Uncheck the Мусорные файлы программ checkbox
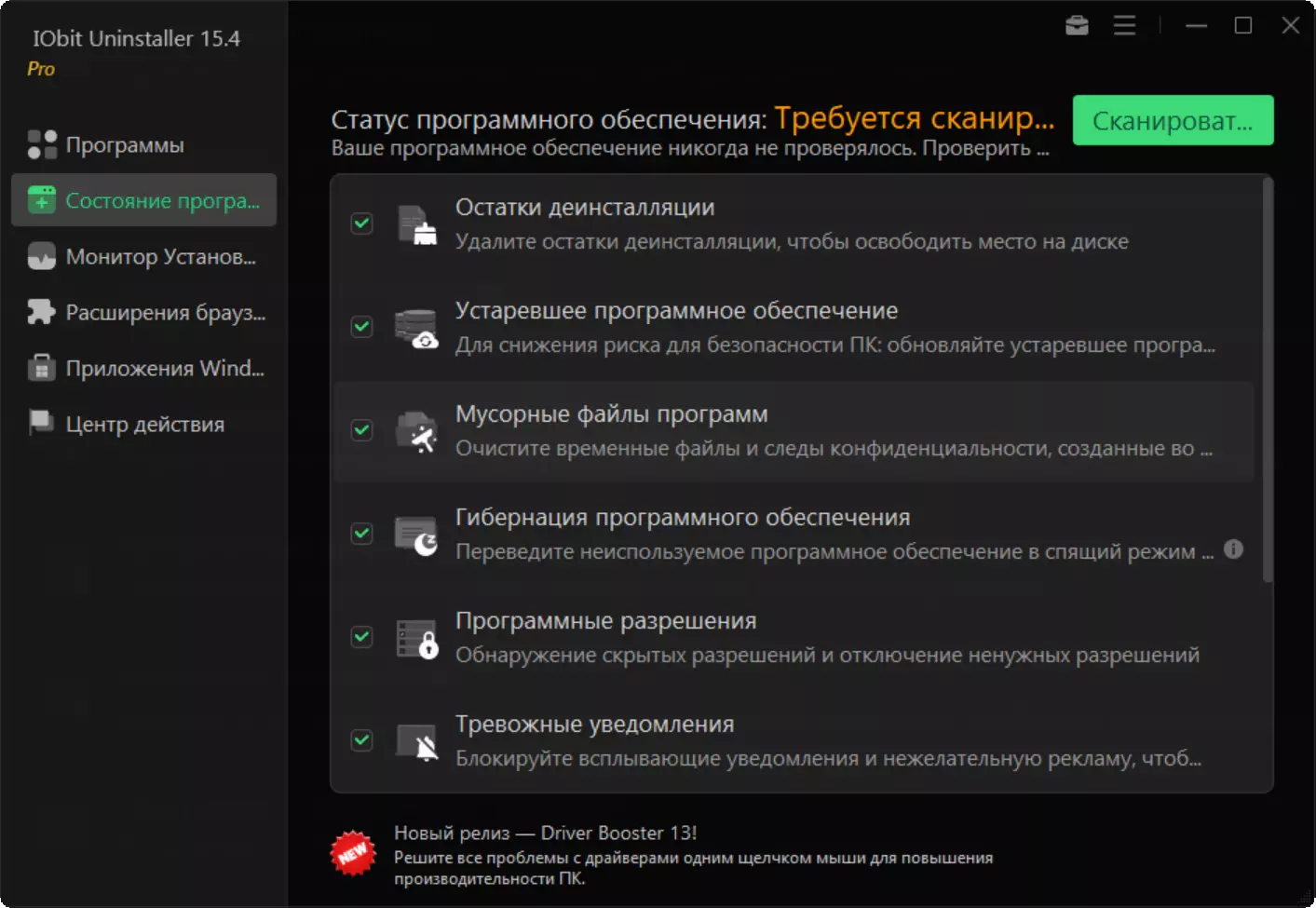 pyautogui.click(x=361, y=430)
